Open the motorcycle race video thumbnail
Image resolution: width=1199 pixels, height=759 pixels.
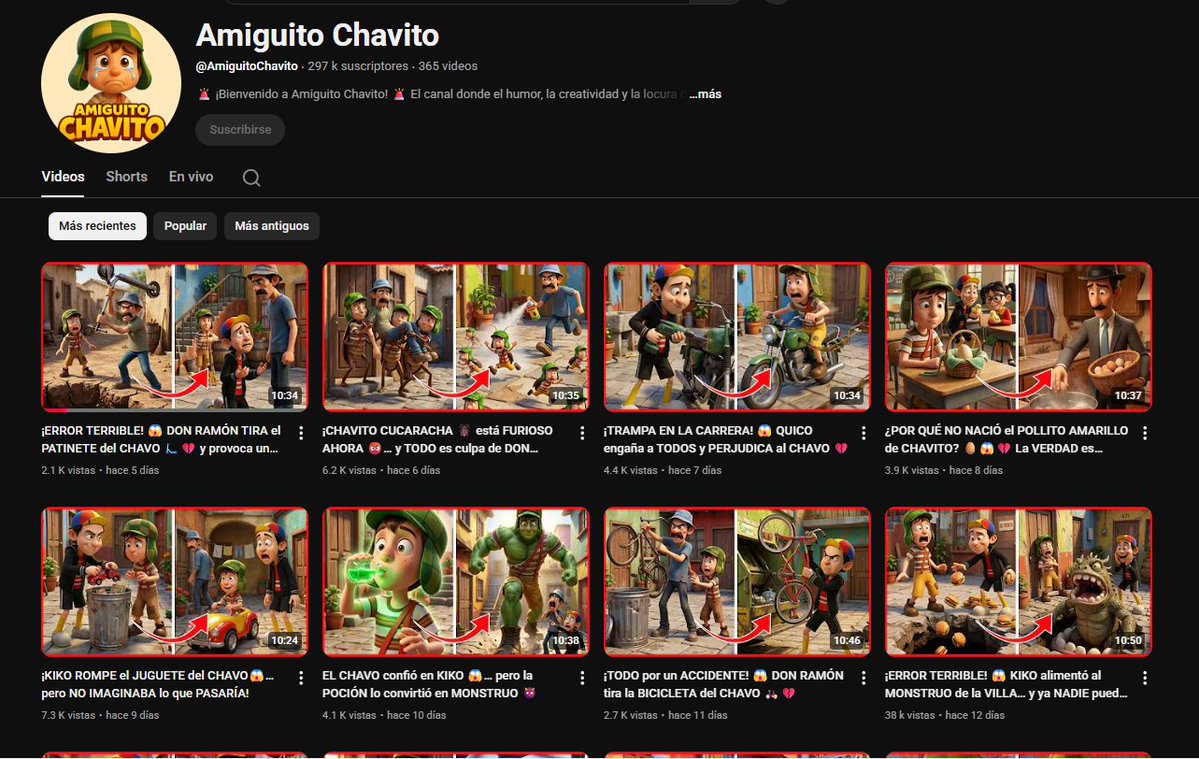click(x=737, y=337)
